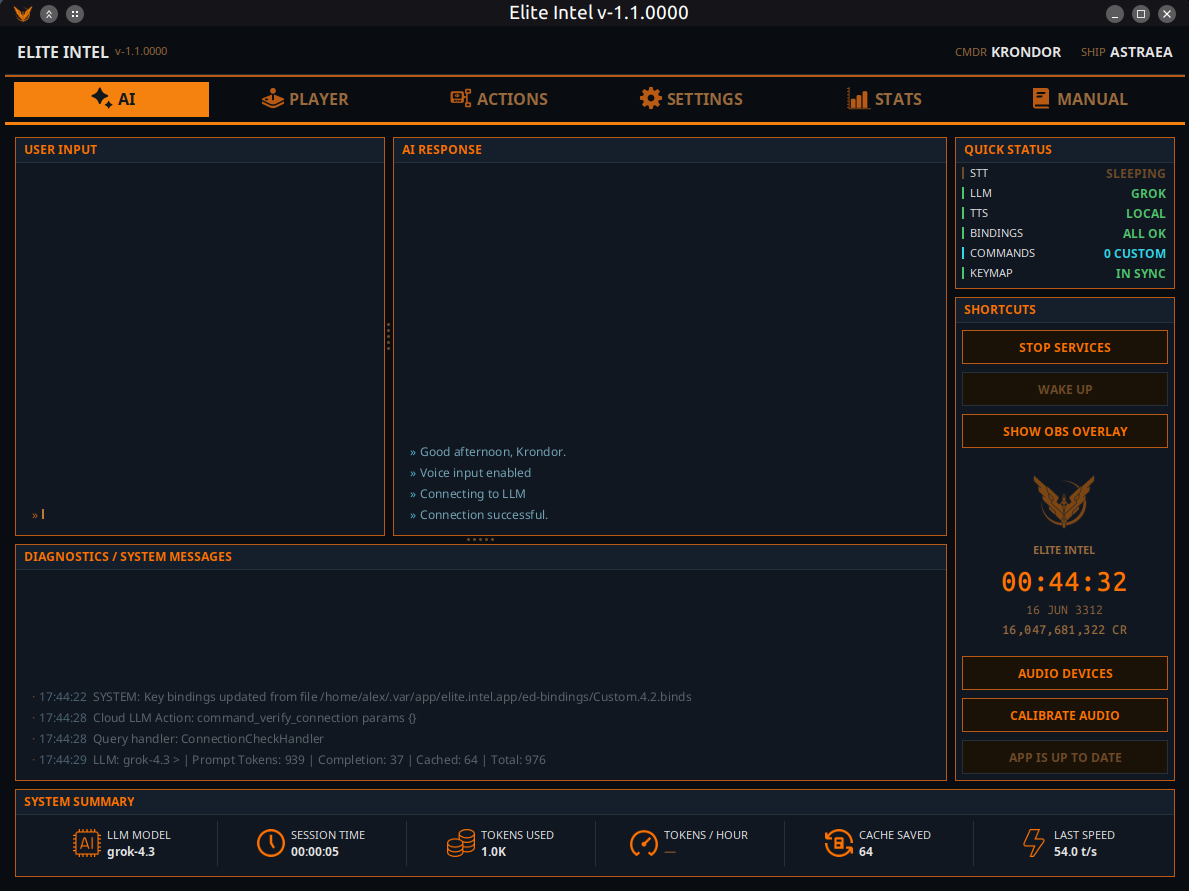Click the "Voice input enabled" response line
The image size is (1189, 891).
point(471,472)
